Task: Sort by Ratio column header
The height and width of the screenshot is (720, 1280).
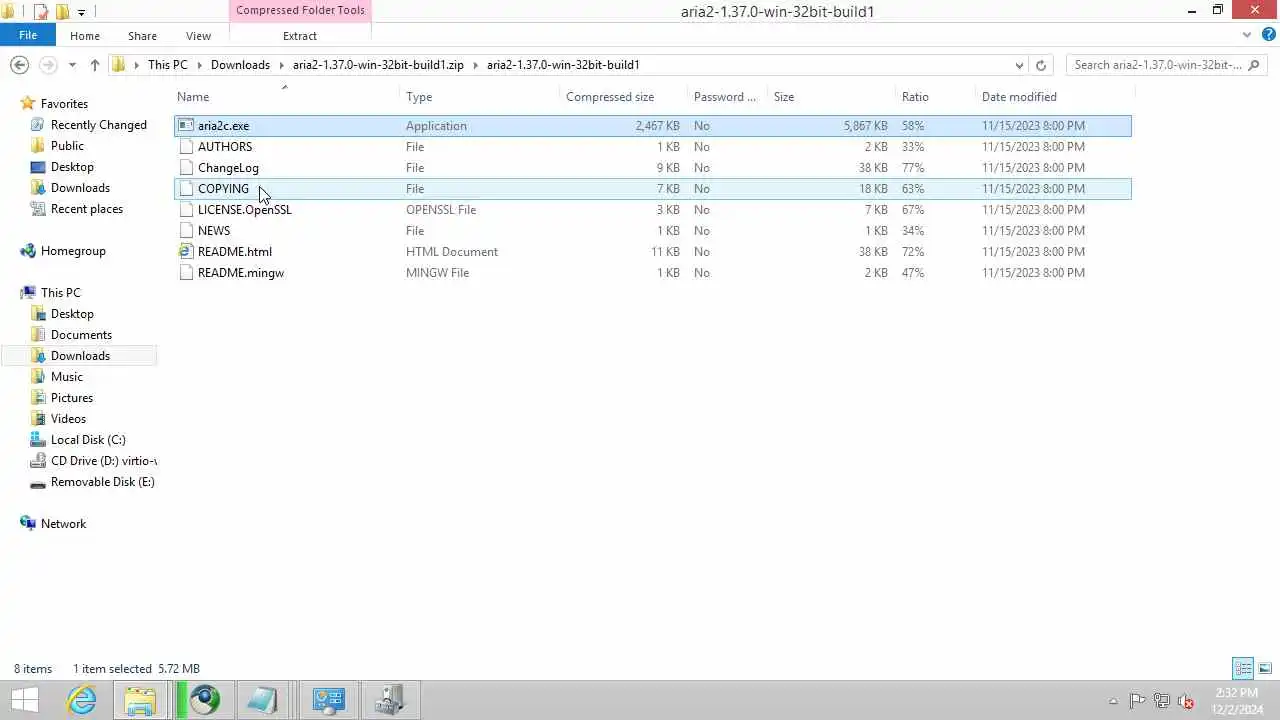Action: (x=915, y=97)
